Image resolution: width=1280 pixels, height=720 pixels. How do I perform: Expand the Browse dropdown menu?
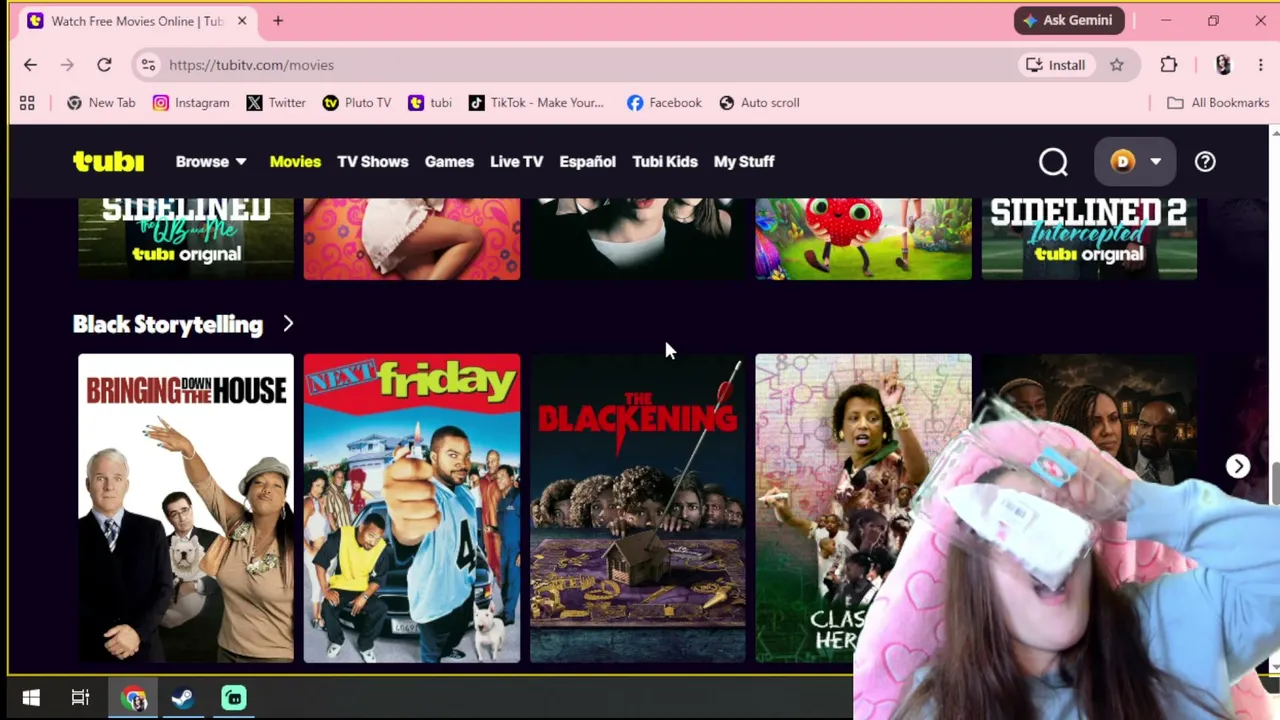(211, 161)
